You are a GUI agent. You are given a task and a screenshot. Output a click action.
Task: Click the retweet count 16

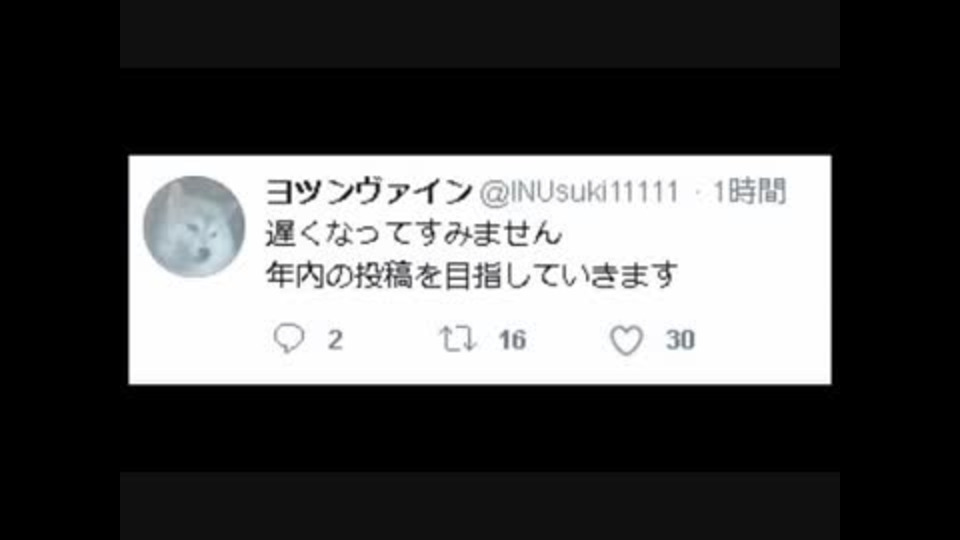[x=512, y=340]
